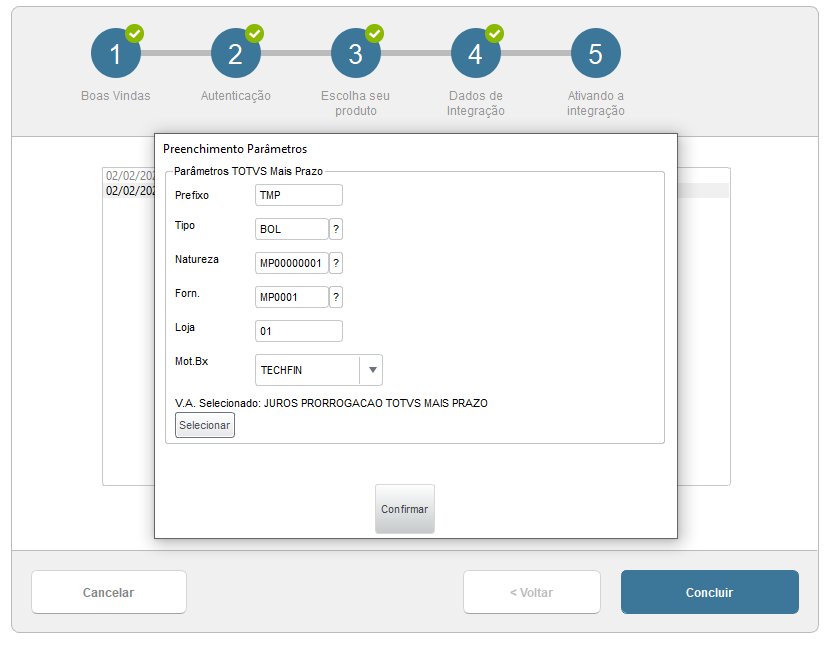Open lookup help next to Tipo field
Viewport: 836px width, 653px height.
click(x=336, y=229)
